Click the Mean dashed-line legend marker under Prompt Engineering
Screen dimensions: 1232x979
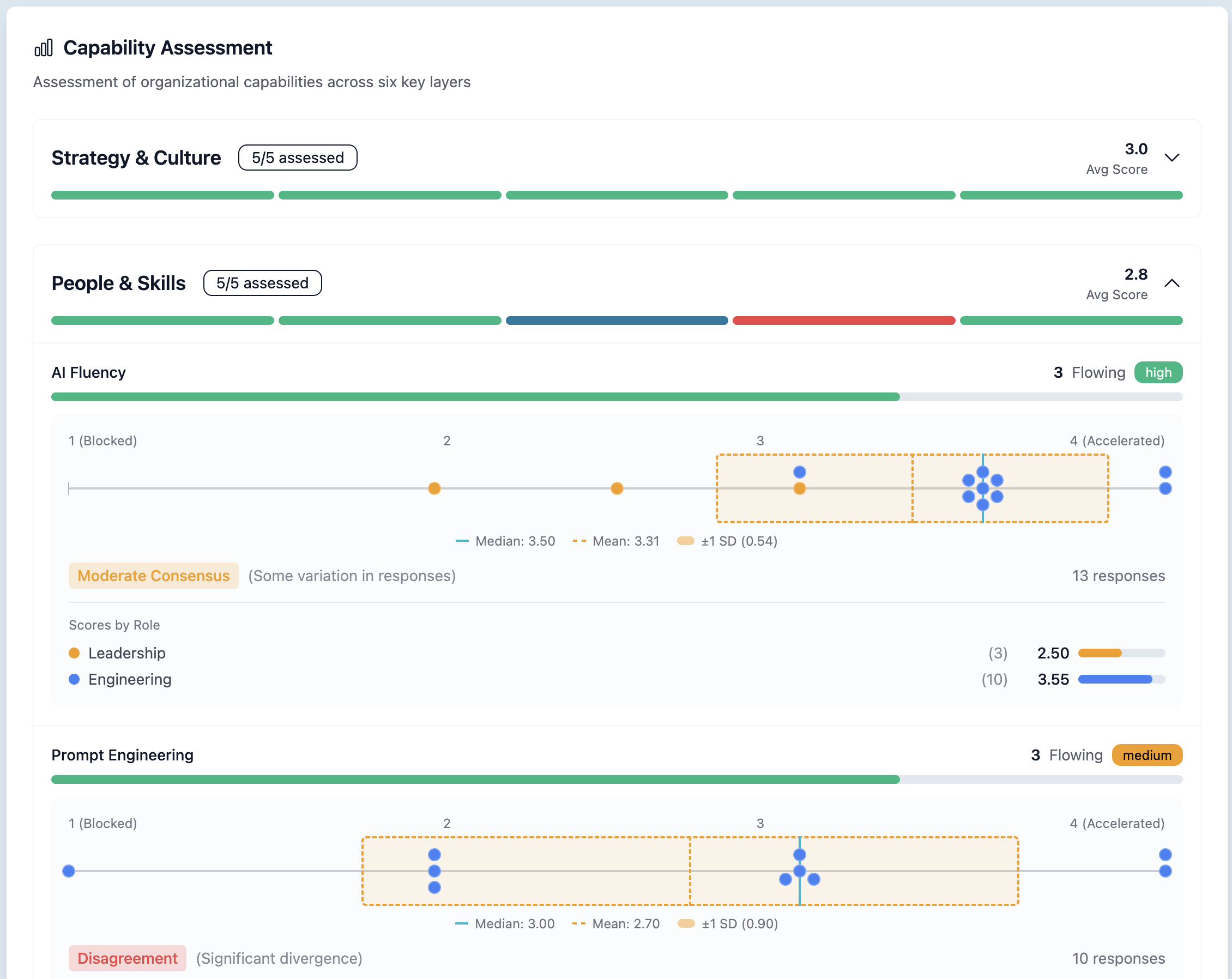[x=579, y=923]
